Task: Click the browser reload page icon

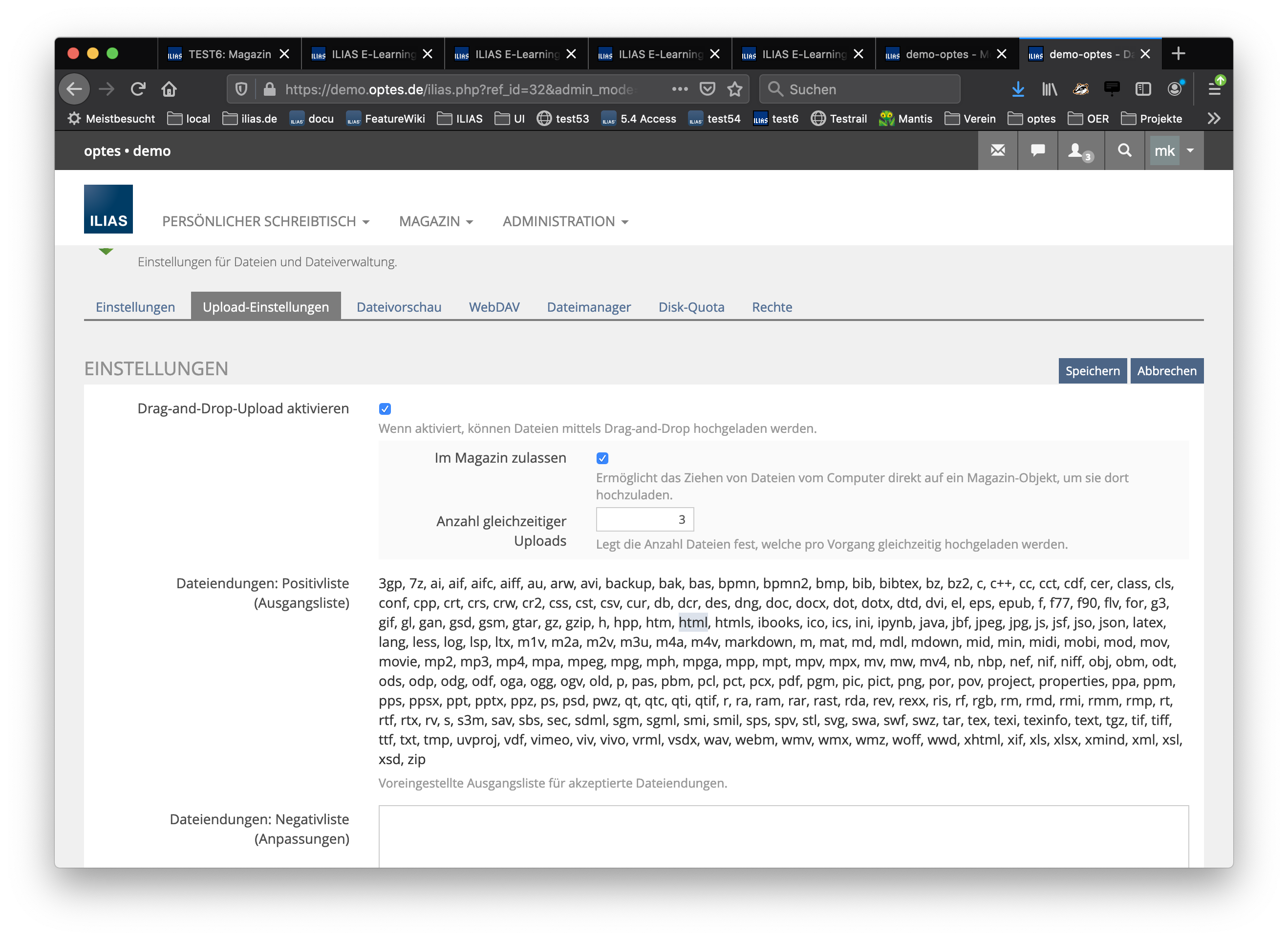Action: 138,89
